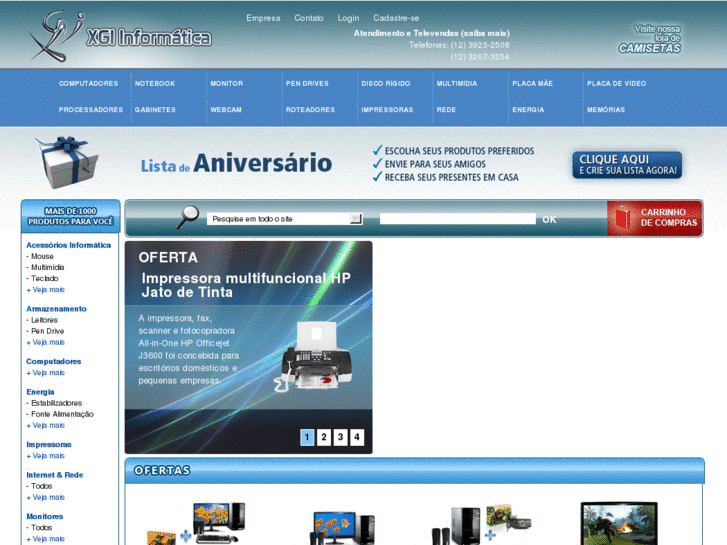Open the sidebar Energia heading
The height and width of the screenshot is (545, 727).
tap(40, 392)
